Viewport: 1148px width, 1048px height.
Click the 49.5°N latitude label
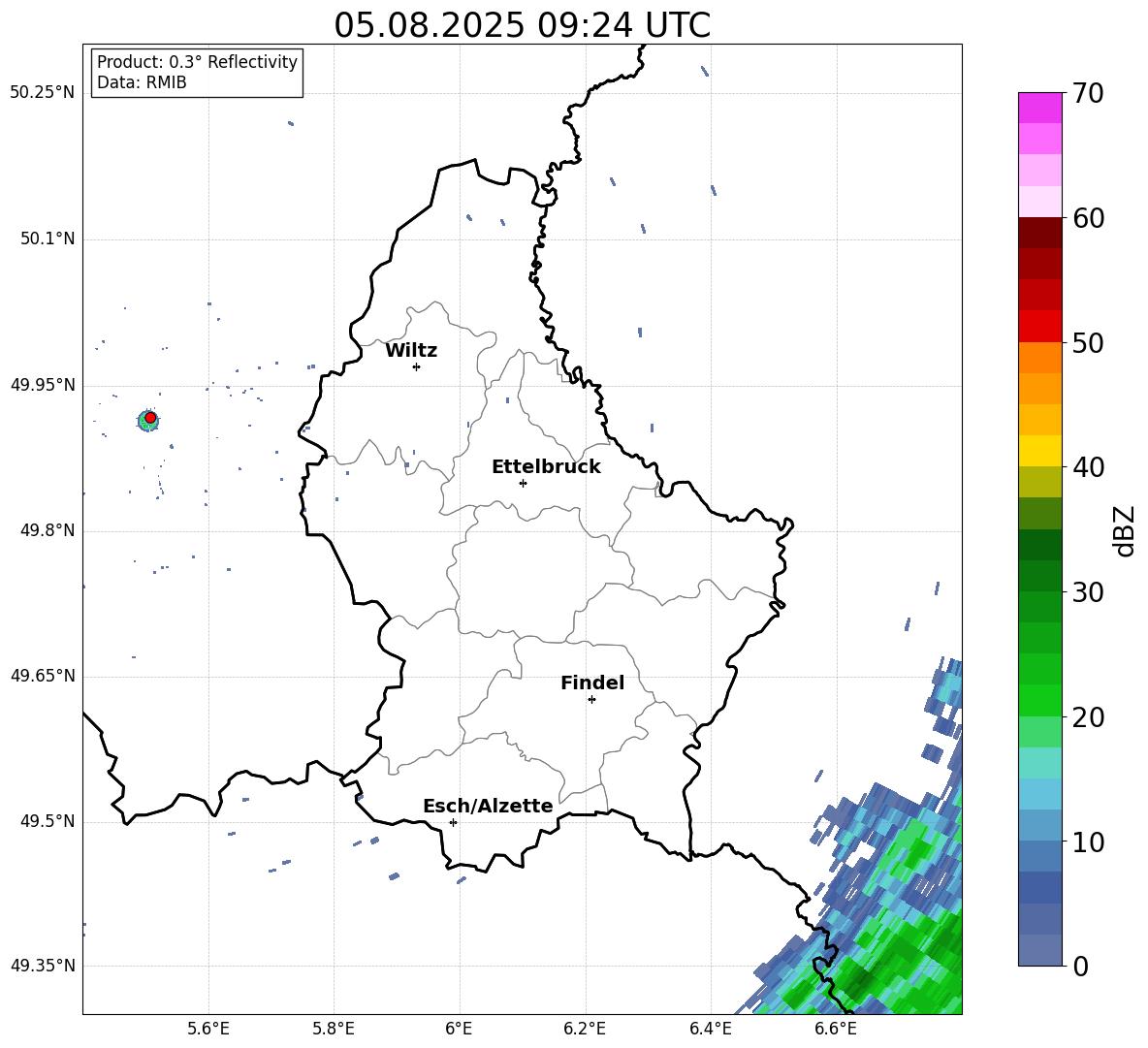47,821
